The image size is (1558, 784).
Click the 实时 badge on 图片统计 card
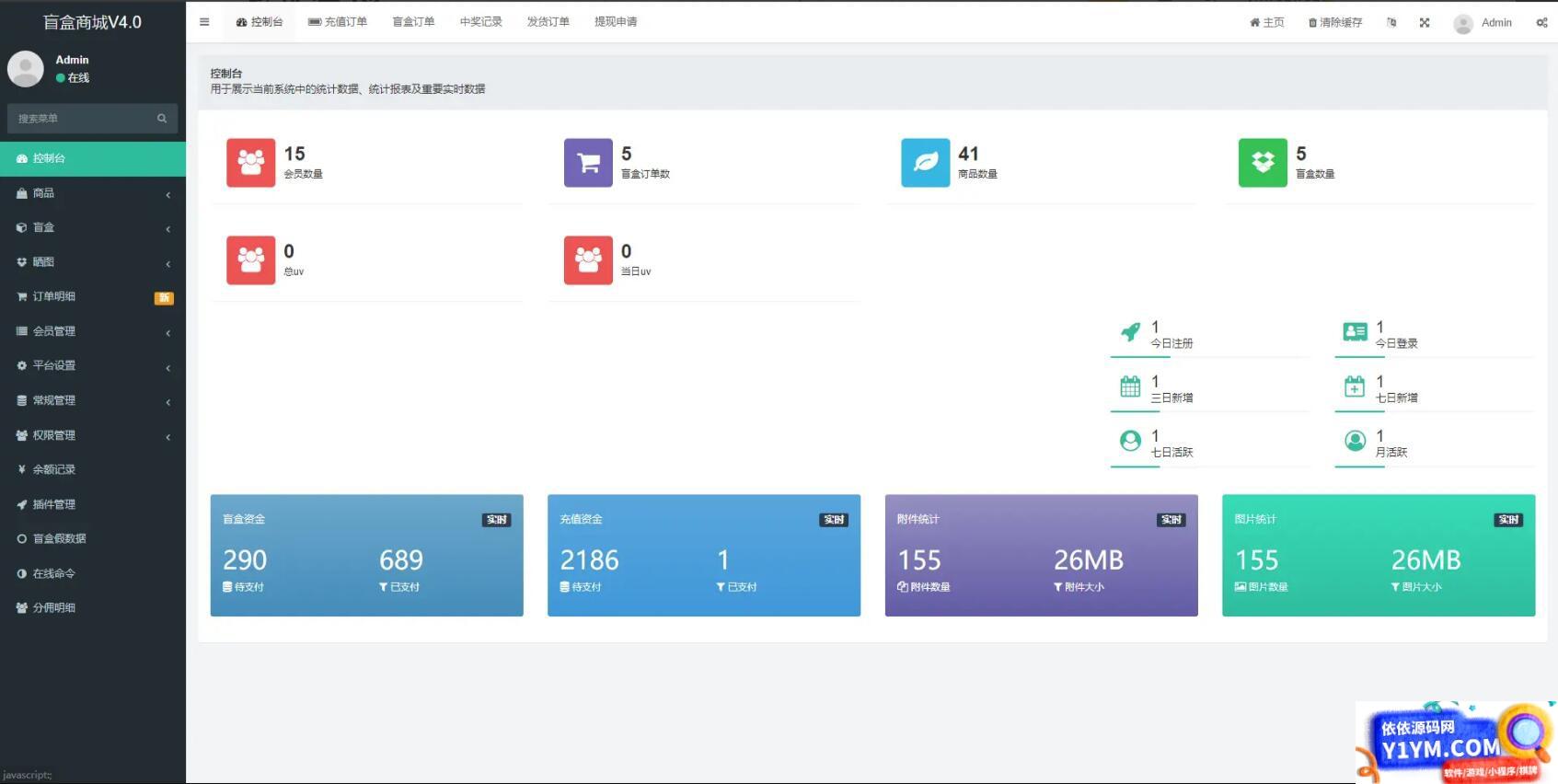pos(1508,520)
